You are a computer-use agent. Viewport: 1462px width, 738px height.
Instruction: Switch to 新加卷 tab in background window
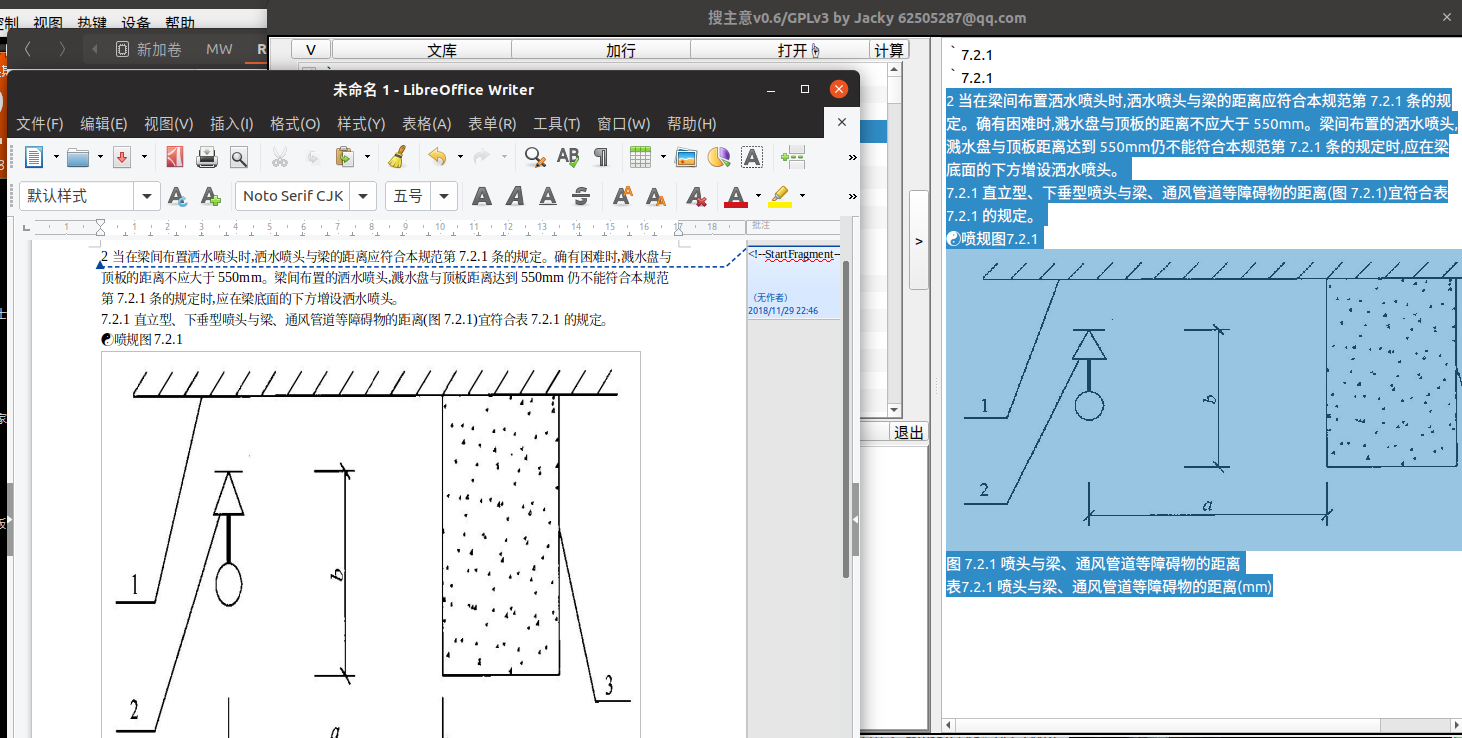[149, 49]
